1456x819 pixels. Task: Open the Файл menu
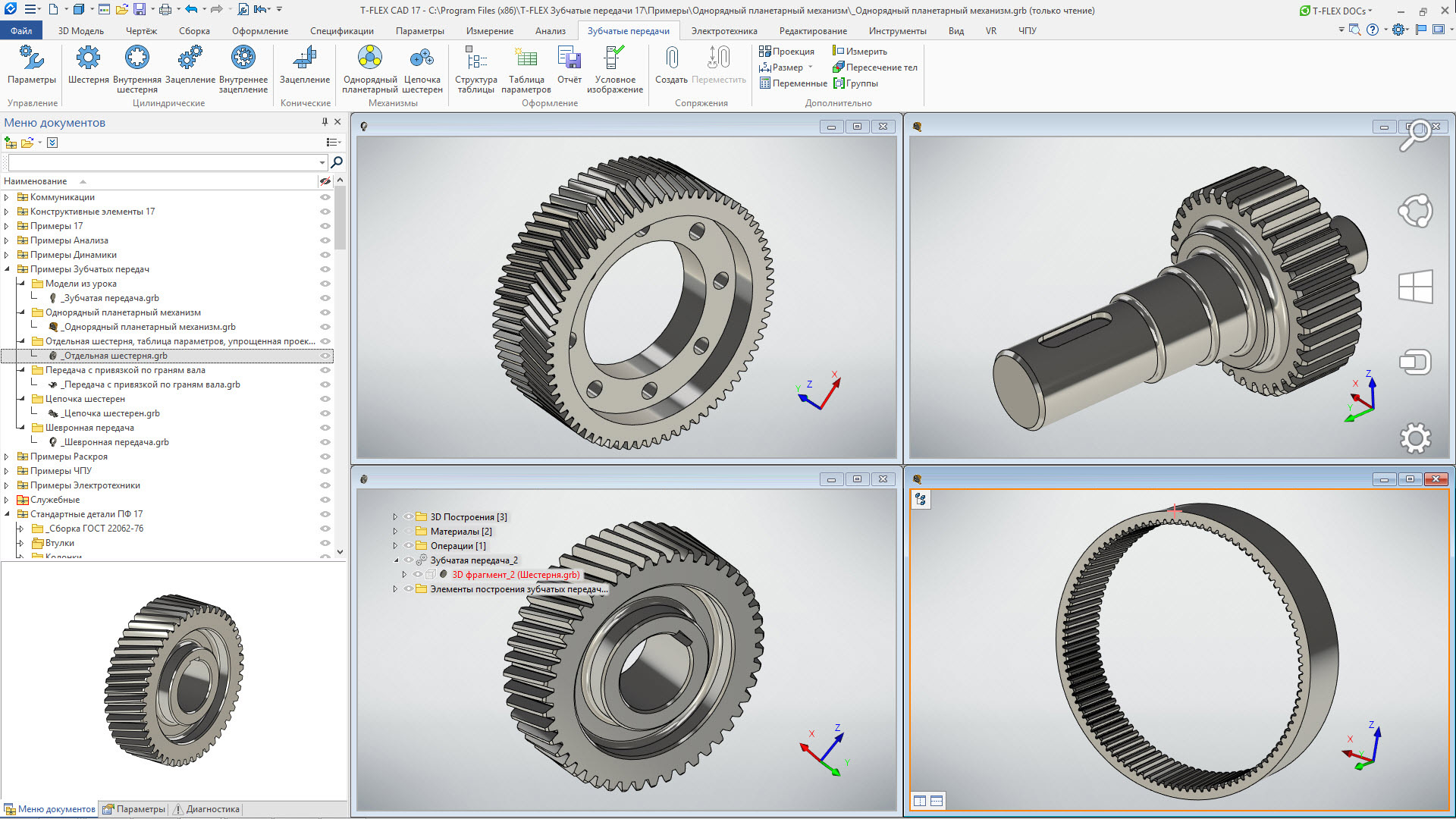(x=21, y=31)
